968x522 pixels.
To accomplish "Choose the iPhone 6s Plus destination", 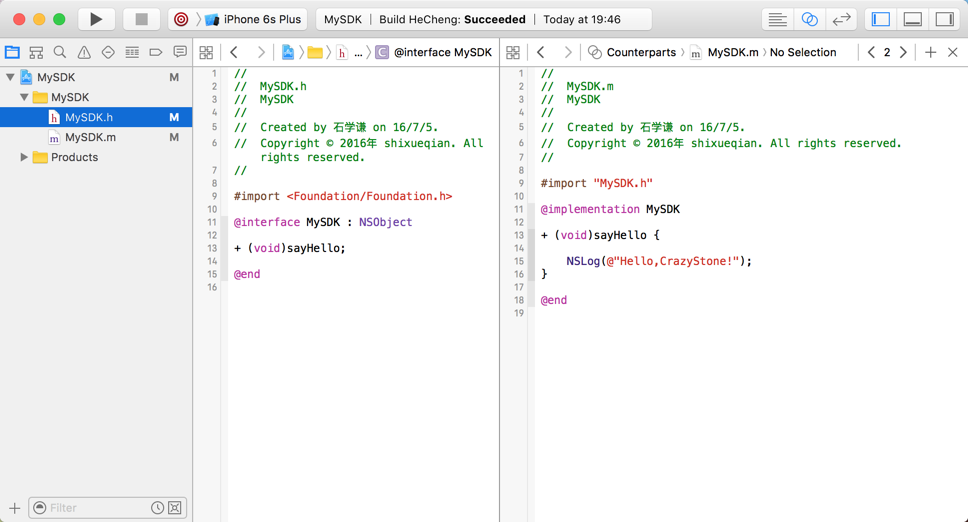I will pyautogui.click(x=253, y=19).
